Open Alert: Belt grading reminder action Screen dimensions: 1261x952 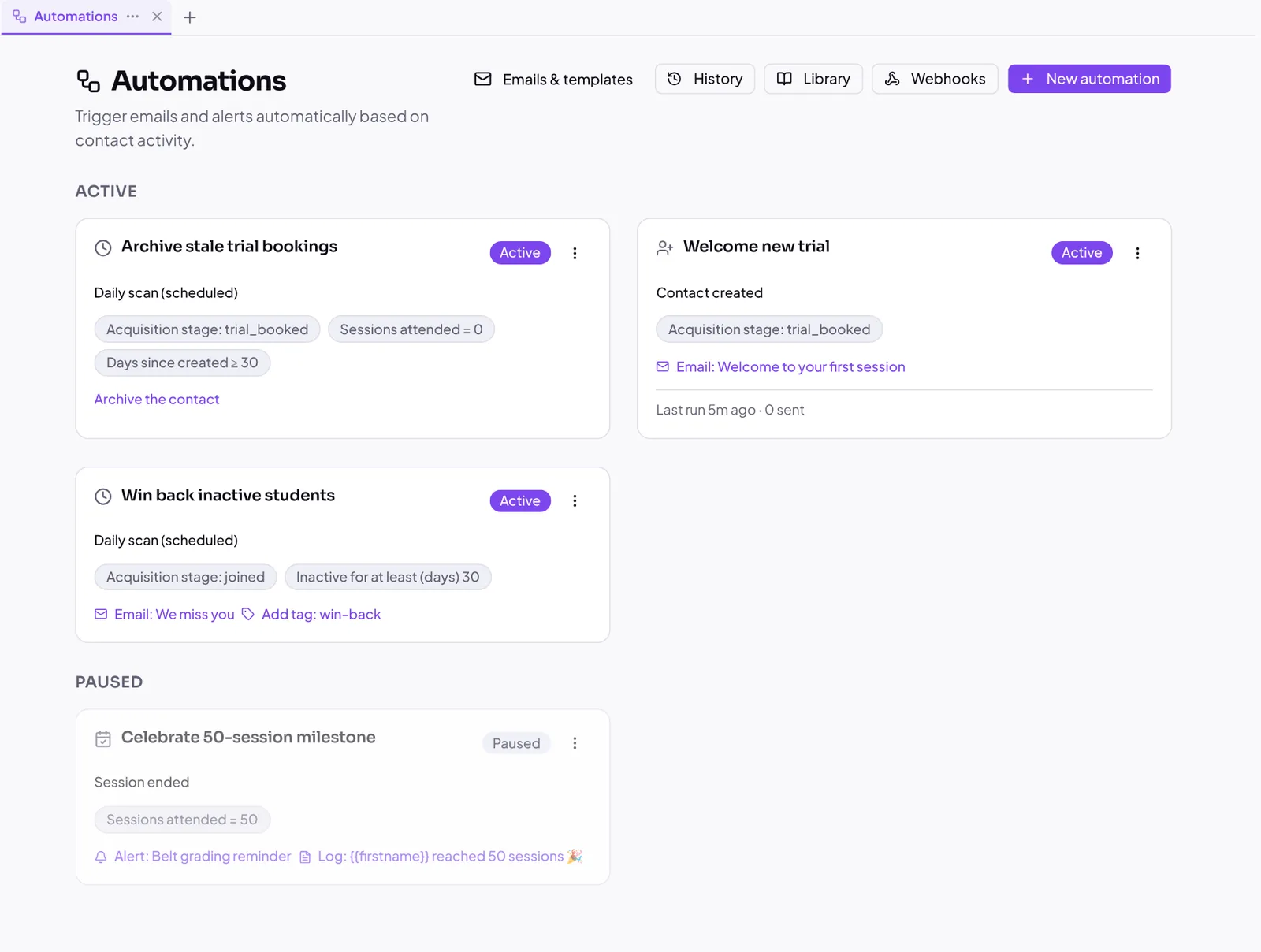click(x=193, y=857)
